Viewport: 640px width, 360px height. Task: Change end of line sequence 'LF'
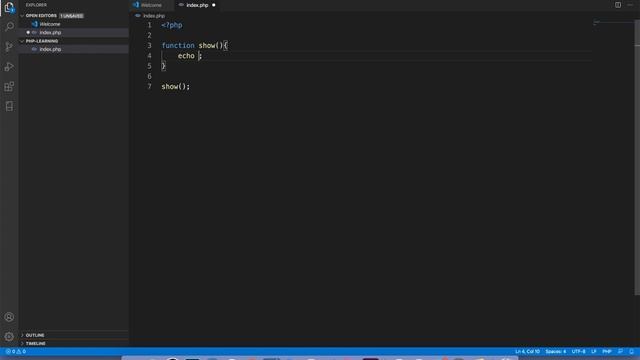click(593, 351)
